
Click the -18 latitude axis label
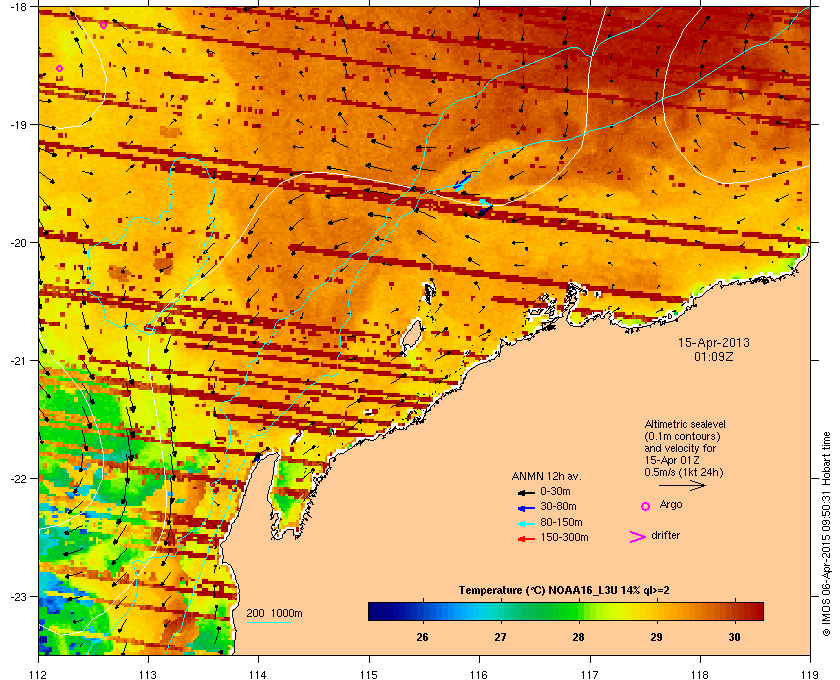point(19,7)
